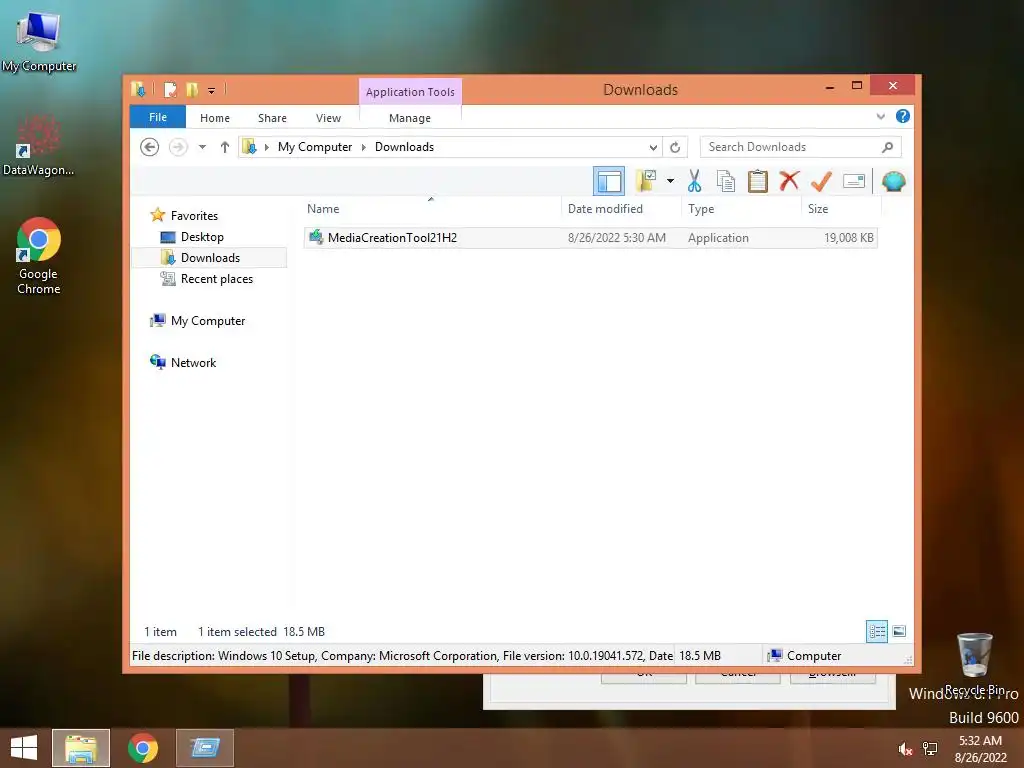
Task: Click Computer in the status bar
Action: 805,656
